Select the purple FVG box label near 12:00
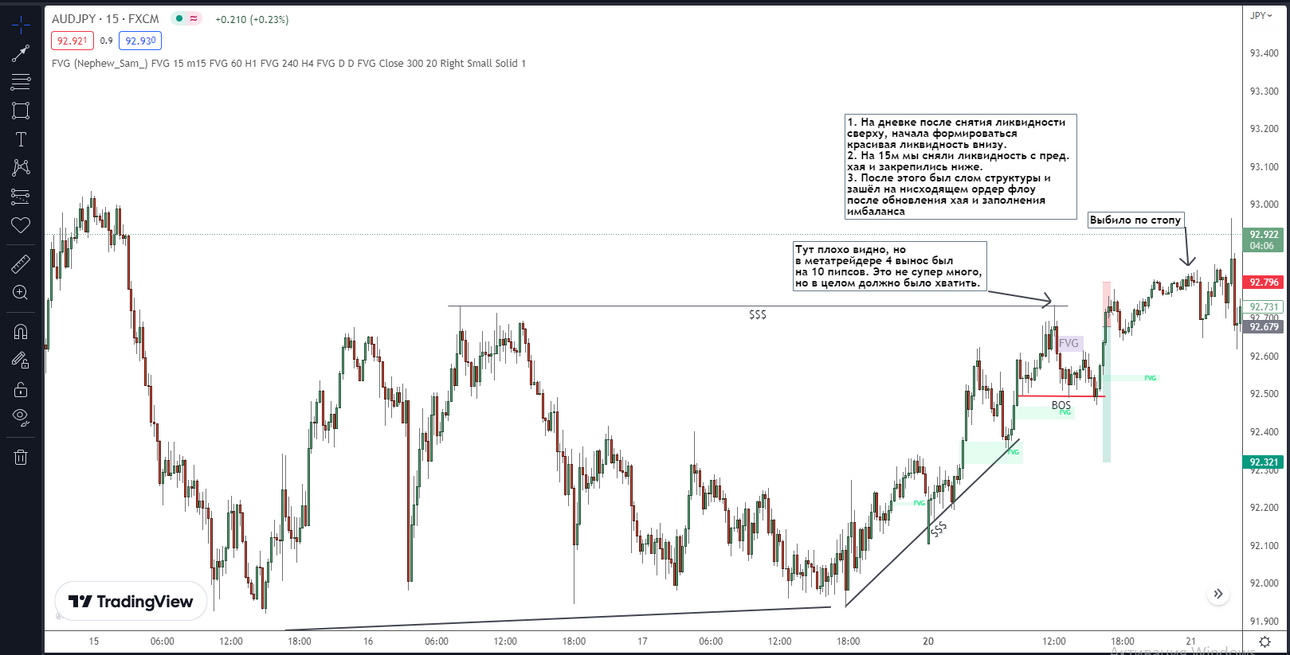The height and width of the screenshot is (655, 1290). point(1069,343)
